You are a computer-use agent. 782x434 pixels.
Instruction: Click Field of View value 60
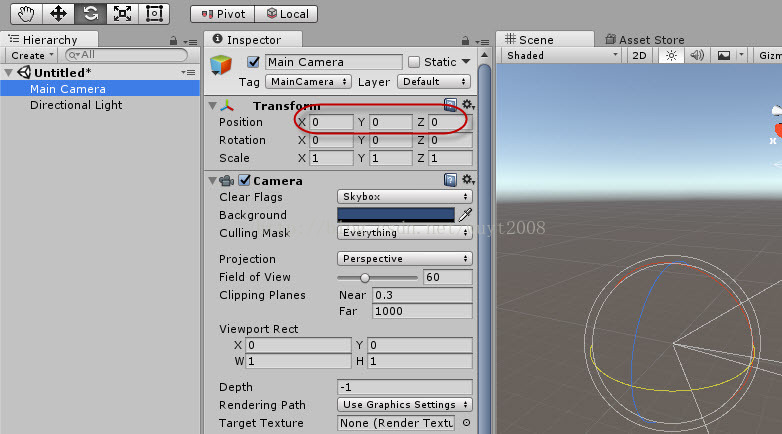(448, 277)
